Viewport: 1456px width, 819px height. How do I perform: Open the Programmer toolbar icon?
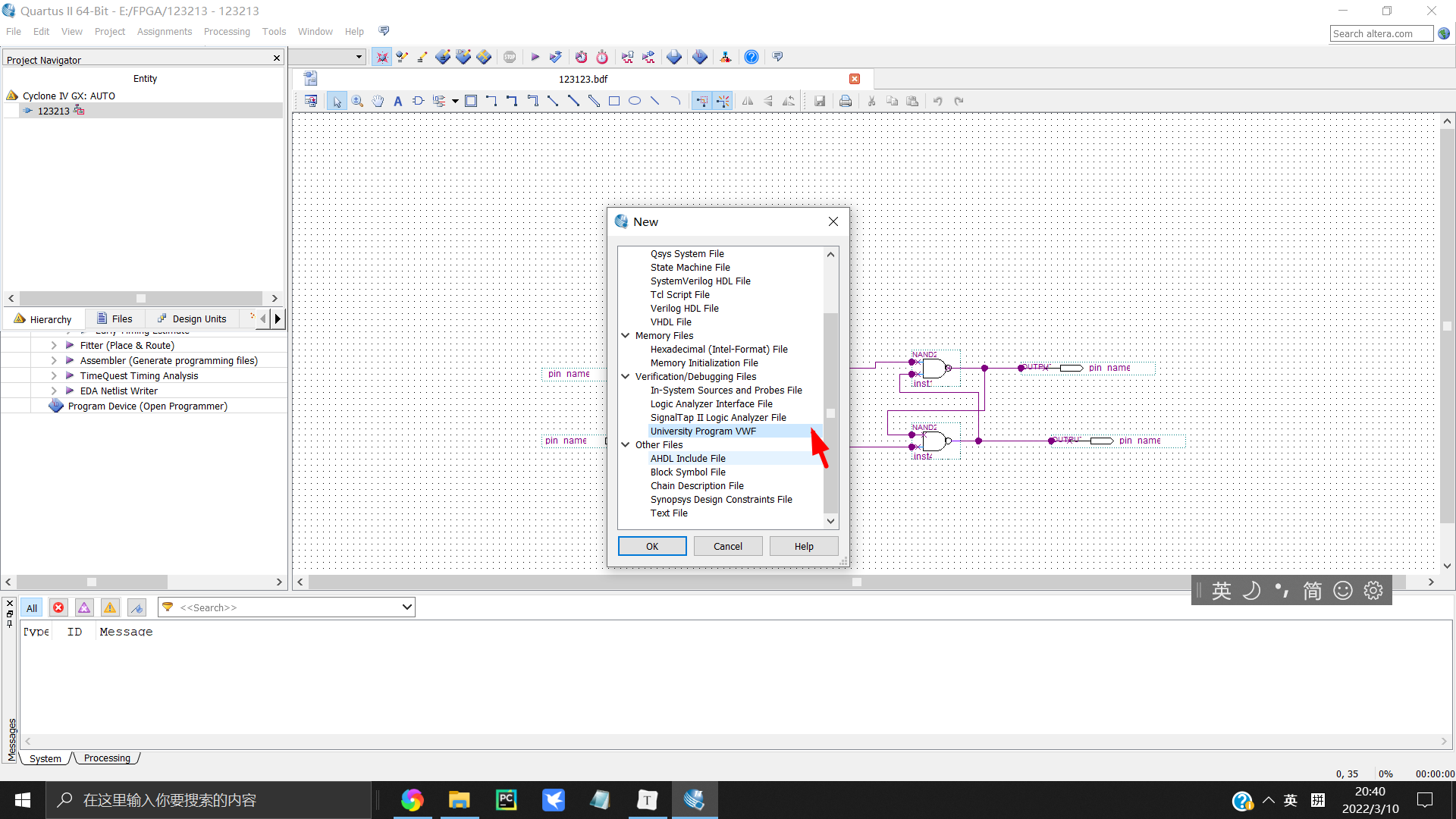(x=700, y=57)
